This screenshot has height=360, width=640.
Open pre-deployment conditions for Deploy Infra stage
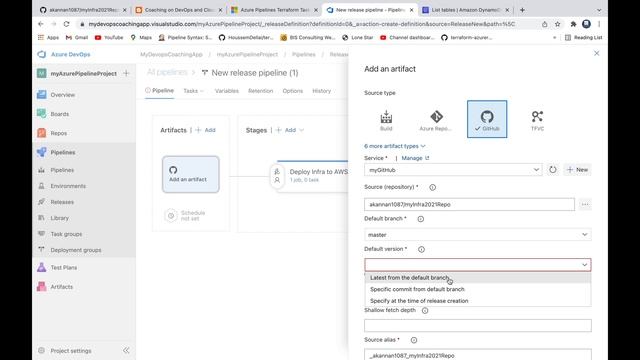coord(277,176)
